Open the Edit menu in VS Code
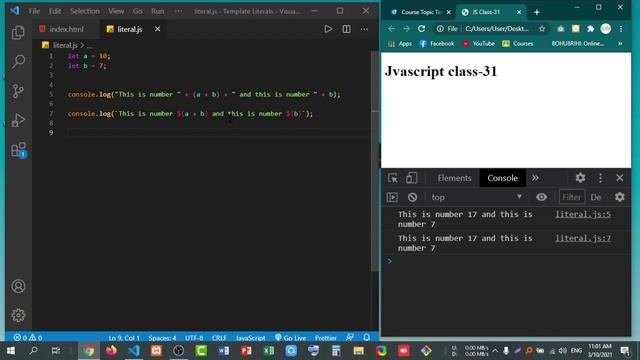 click(55, 11)
